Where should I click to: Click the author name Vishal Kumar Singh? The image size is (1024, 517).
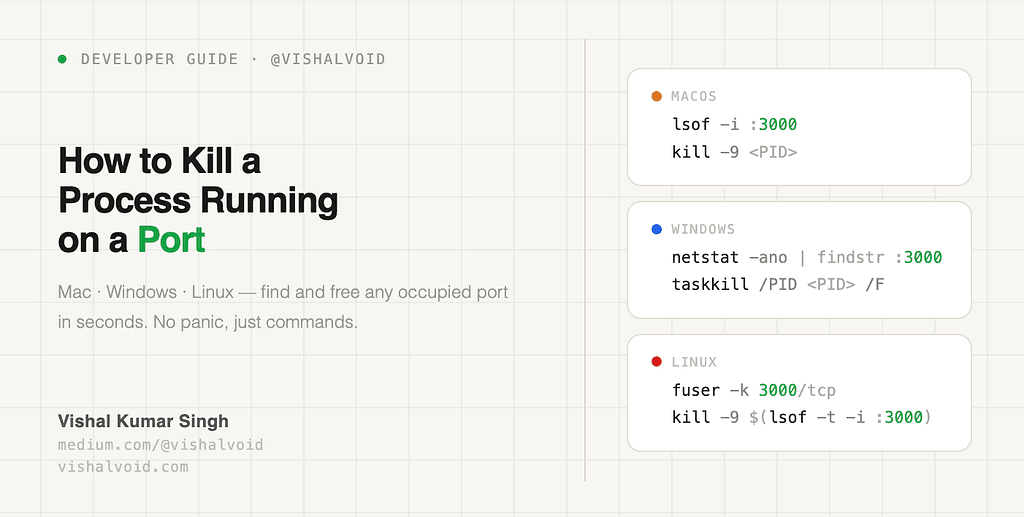pos(143,421)
